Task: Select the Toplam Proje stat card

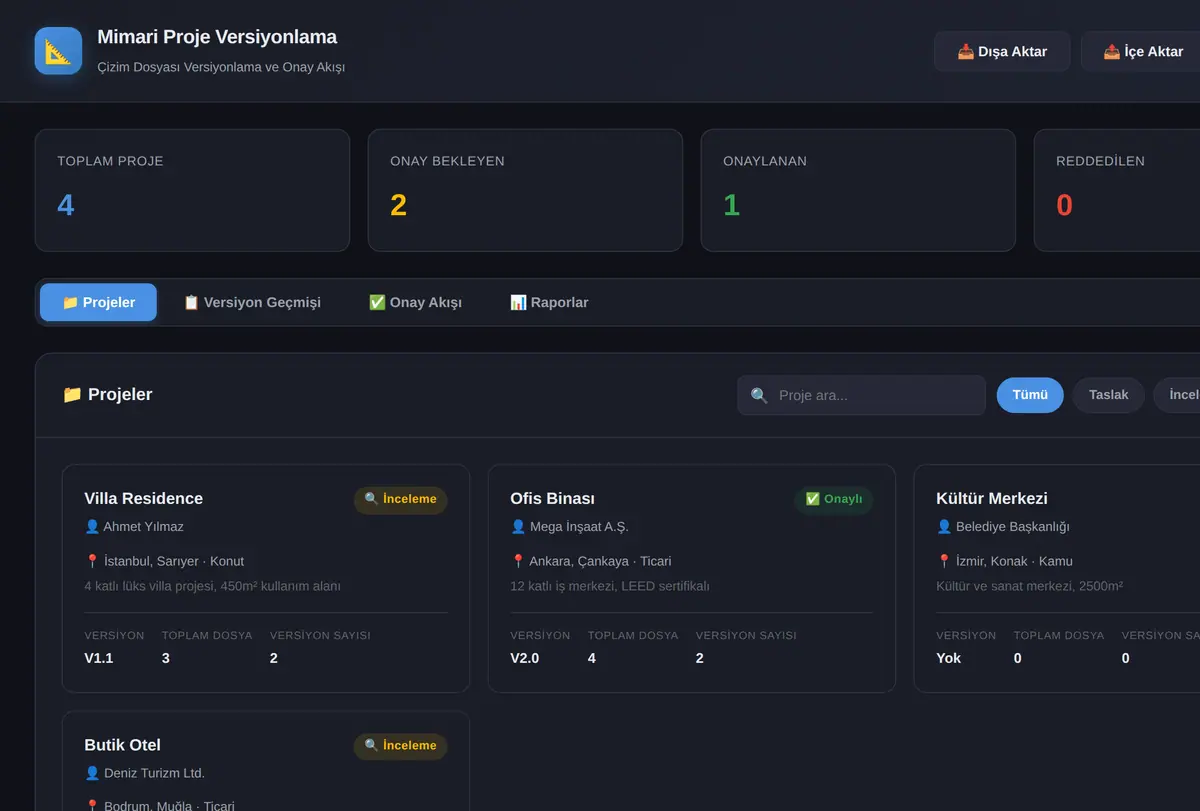Action: click(192, 190)
